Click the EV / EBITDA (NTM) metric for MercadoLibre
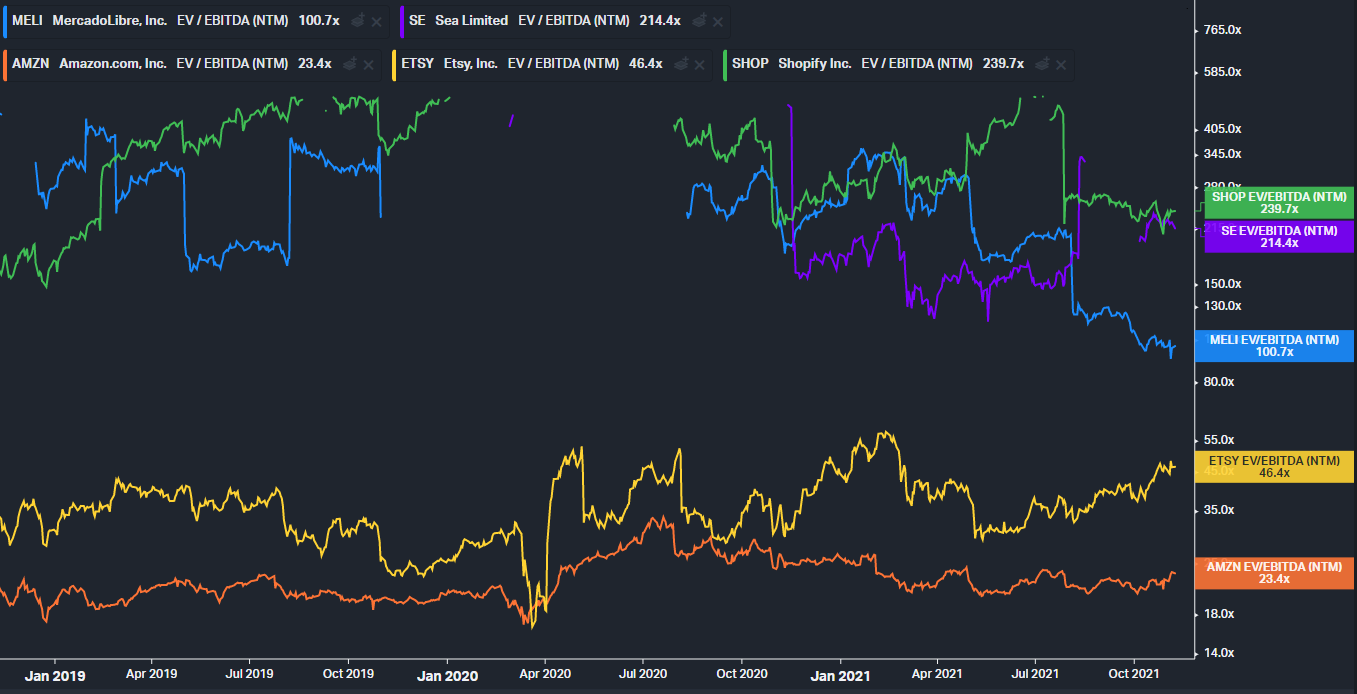The image size is (1357, 694). 232,21
